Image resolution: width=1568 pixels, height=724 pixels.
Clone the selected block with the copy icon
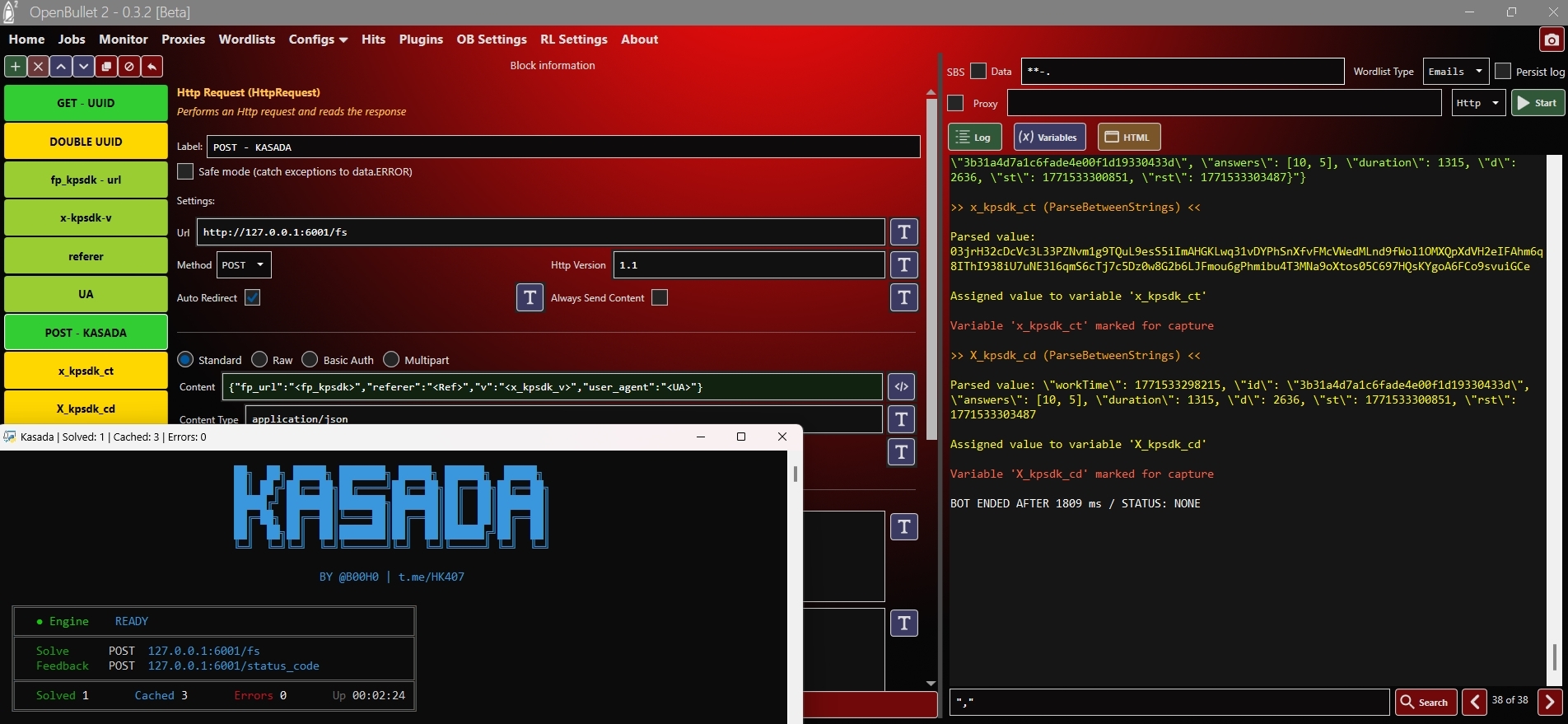(106, 67)
